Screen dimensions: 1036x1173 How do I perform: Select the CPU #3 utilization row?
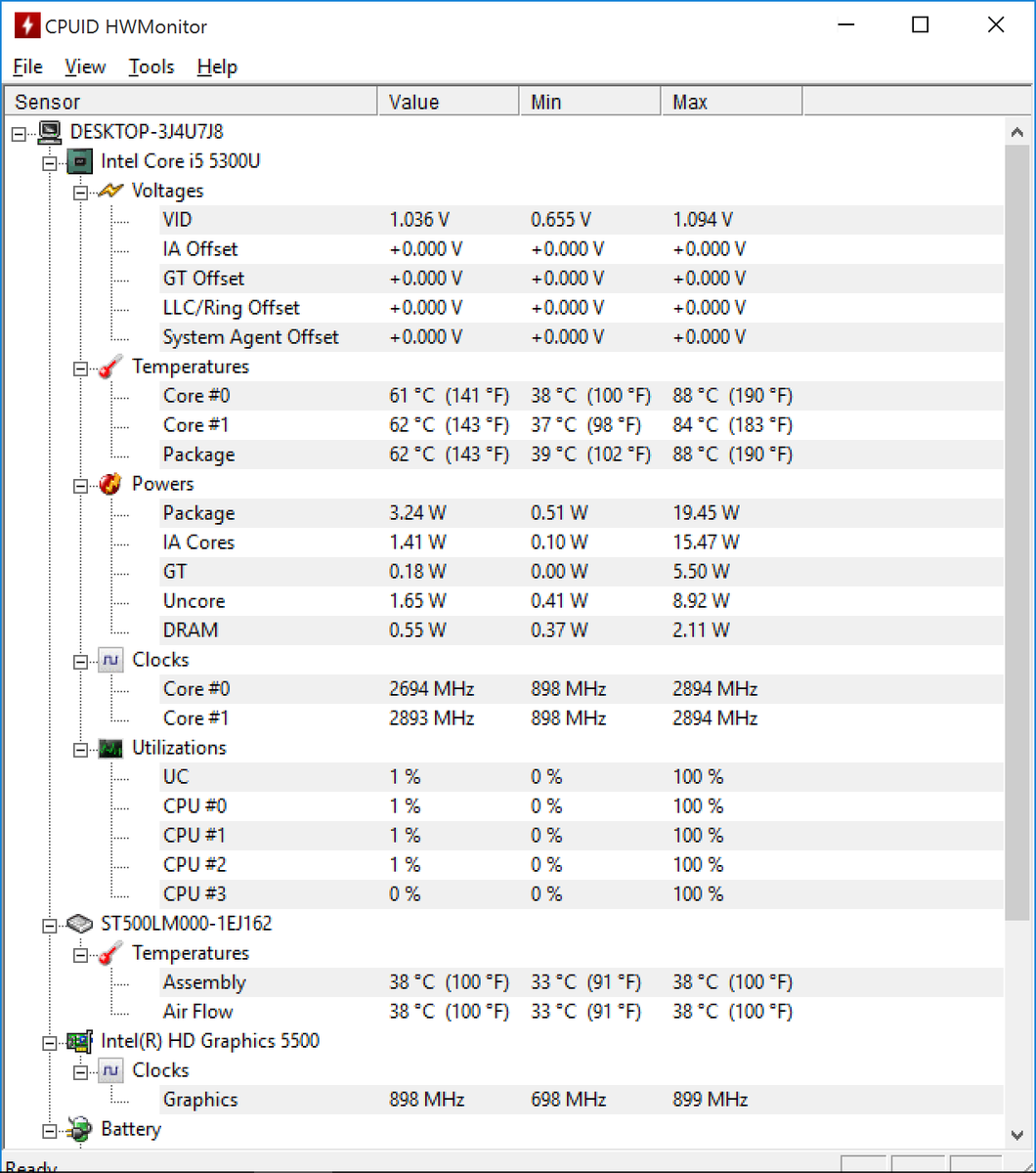pos(583,894)
